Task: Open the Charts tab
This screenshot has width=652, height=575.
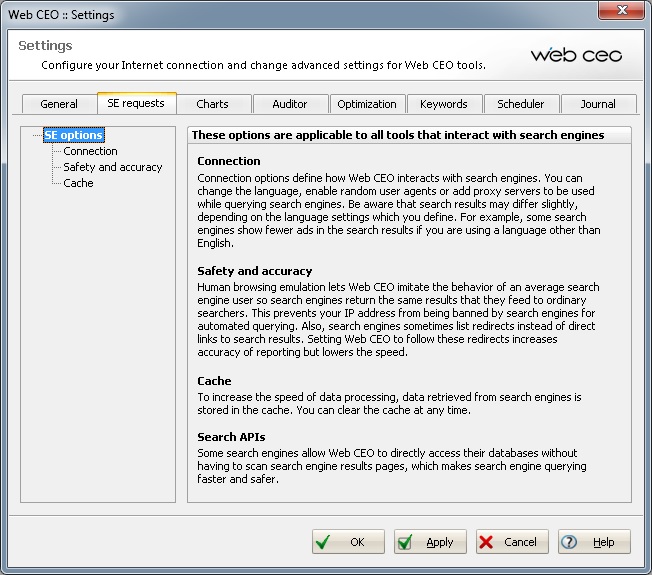Action: point(212,104)
